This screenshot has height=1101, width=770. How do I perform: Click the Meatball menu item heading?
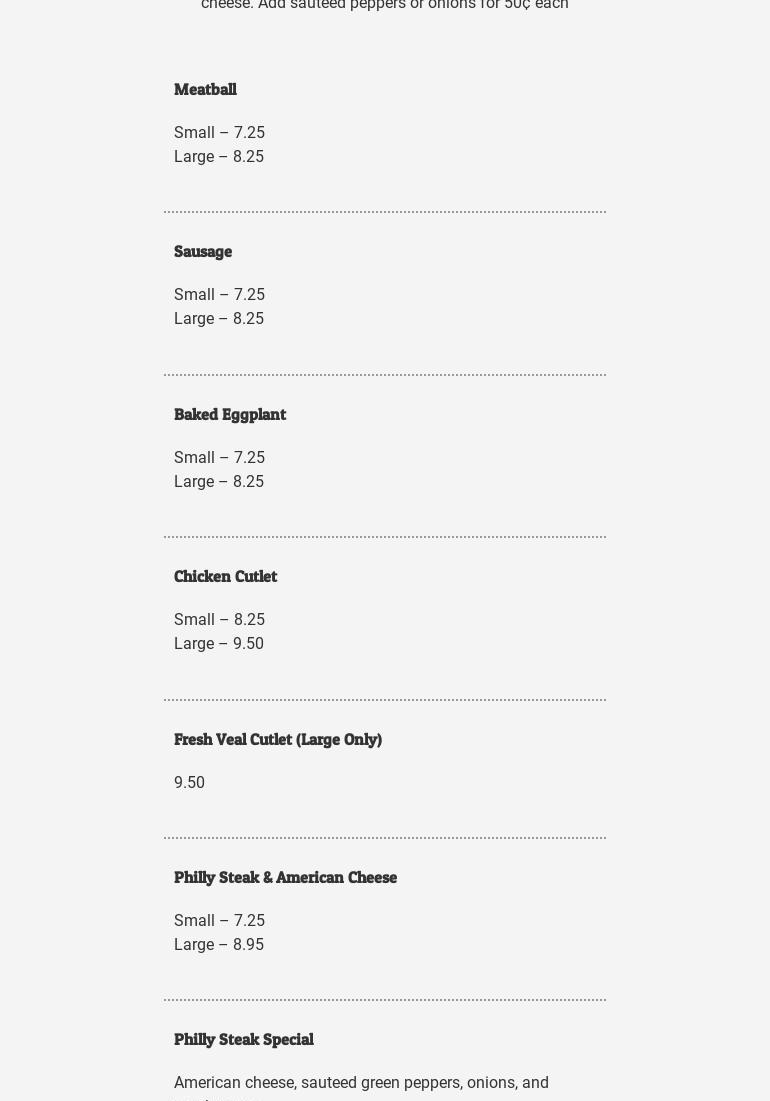[205, 89]
